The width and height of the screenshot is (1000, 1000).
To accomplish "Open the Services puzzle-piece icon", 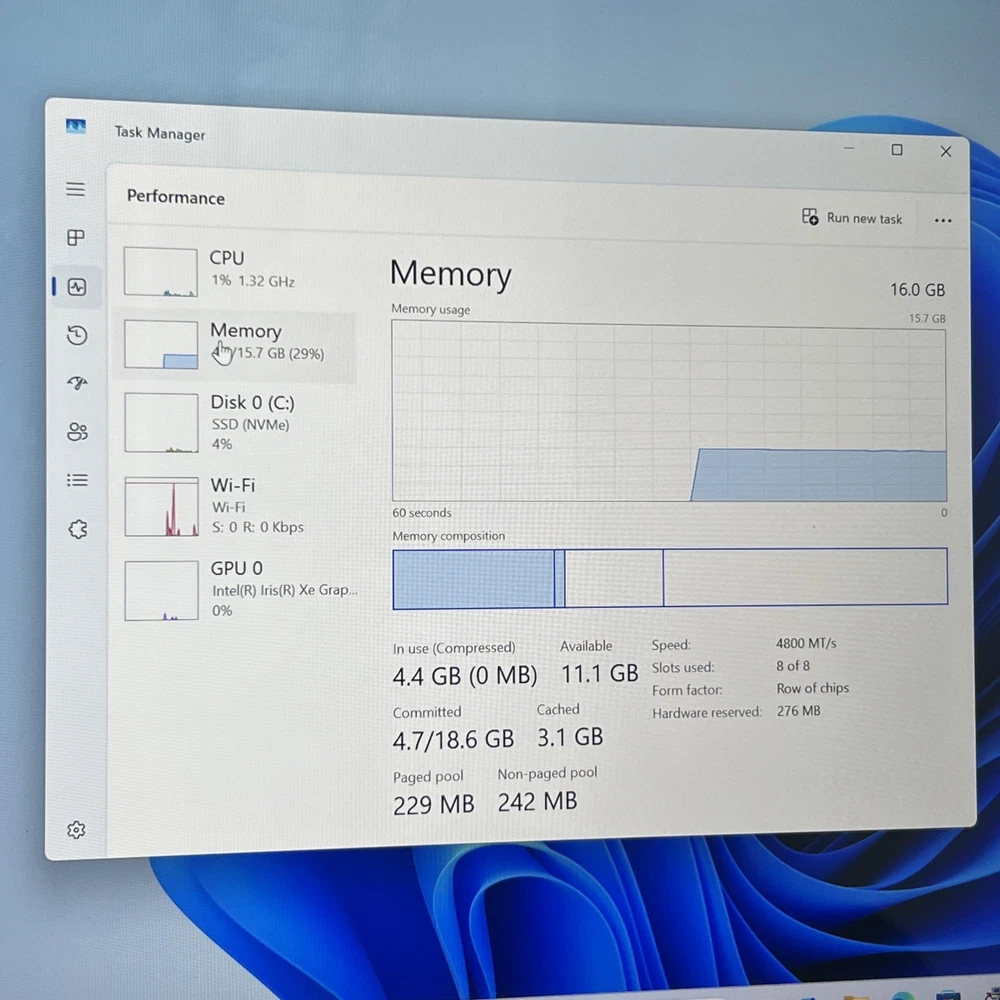I will pyautogui.click(x=77, y=529).
